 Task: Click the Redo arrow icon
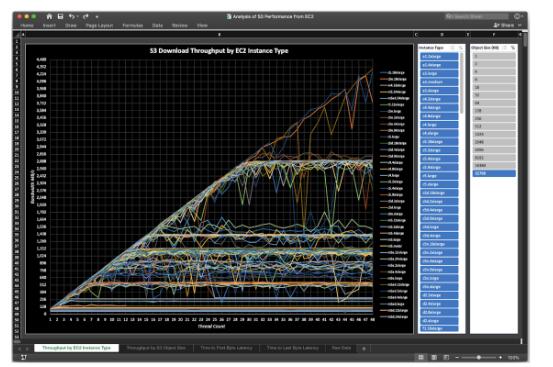click(86, 17)
